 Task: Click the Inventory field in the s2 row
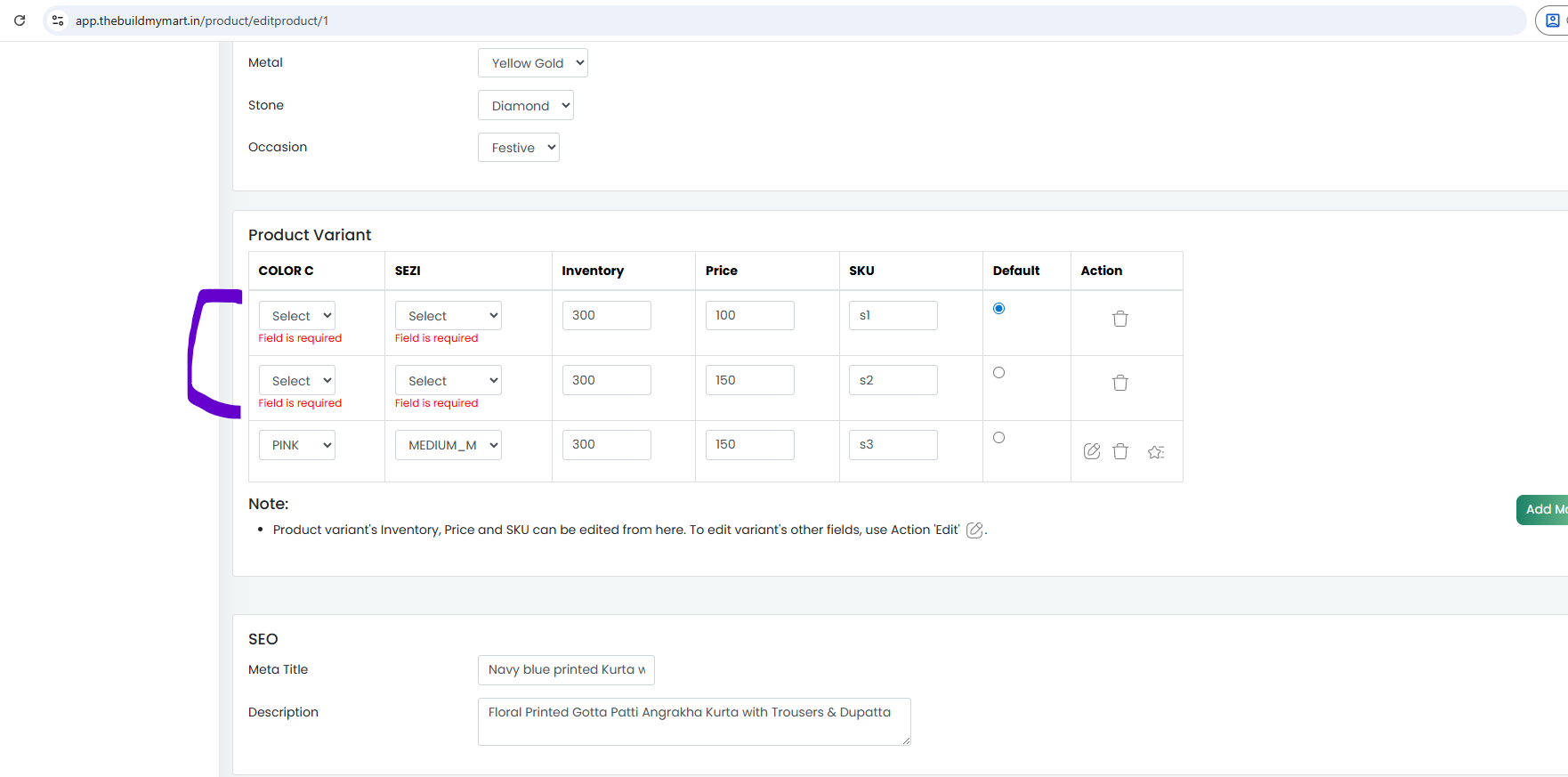[x=607, y=380]
